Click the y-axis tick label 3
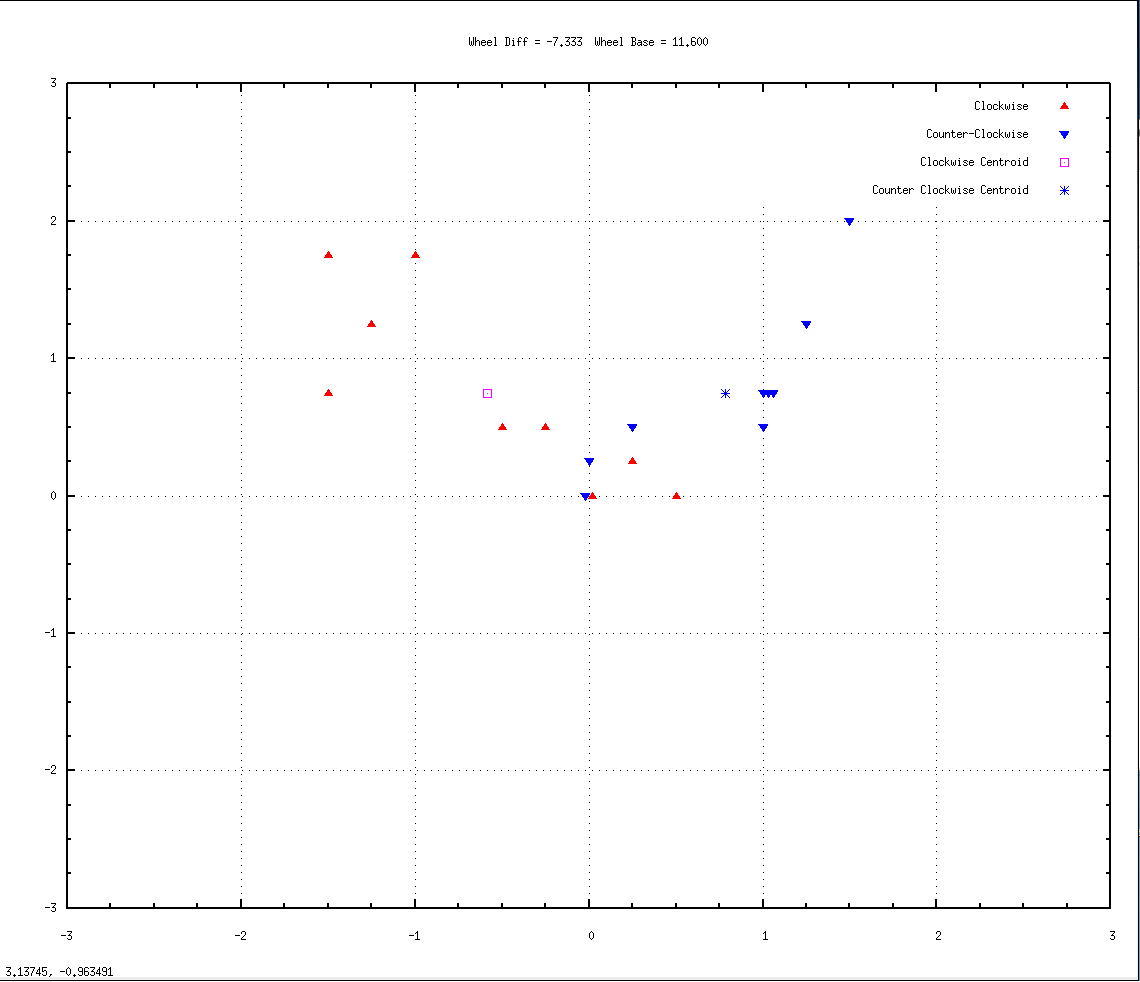1140x982 pixels. (53, 83)
